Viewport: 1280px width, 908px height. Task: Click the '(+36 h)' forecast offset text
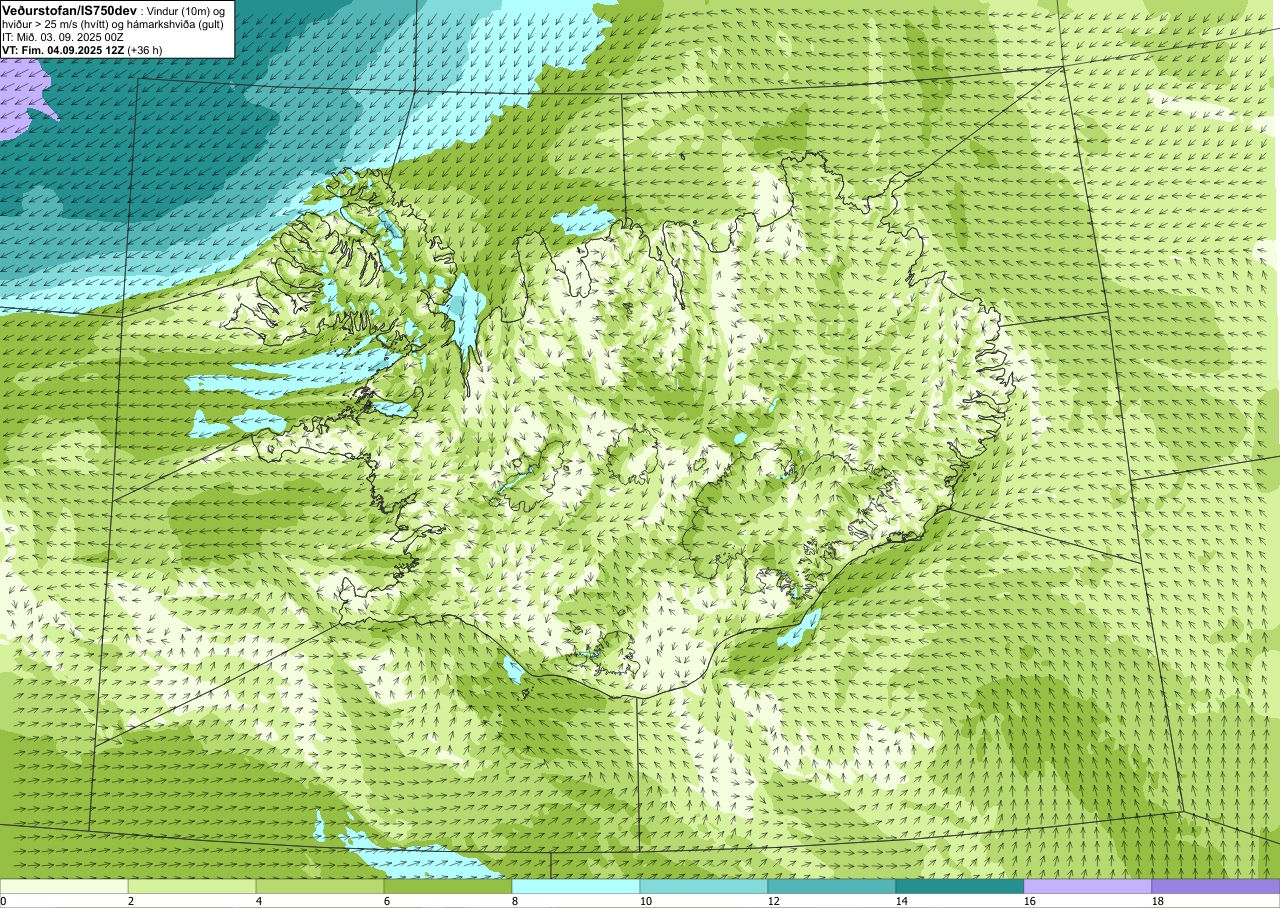pos(145,49)
